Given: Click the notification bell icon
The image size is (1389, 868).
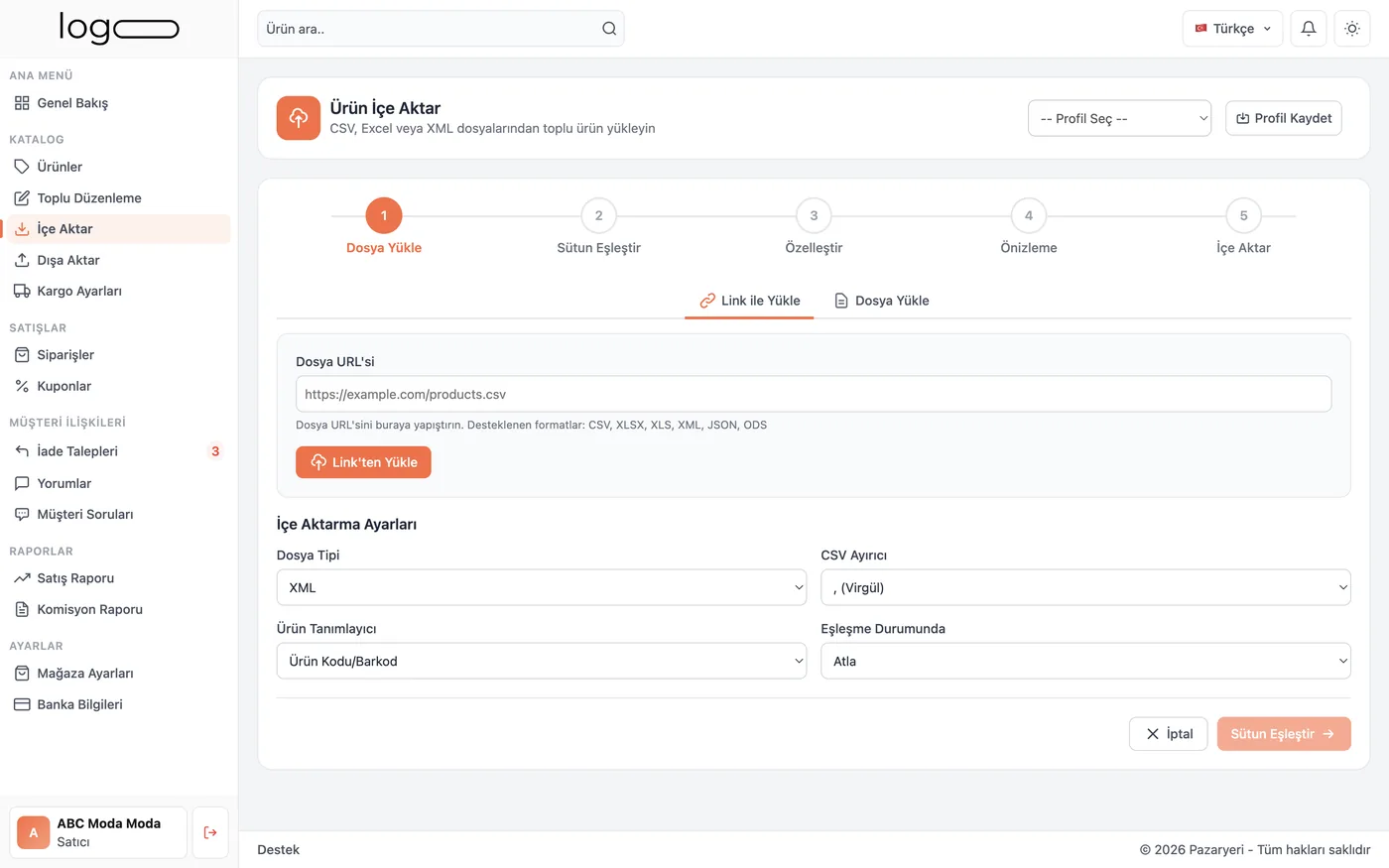Looking at the screenshot, I should [1309, 29].
